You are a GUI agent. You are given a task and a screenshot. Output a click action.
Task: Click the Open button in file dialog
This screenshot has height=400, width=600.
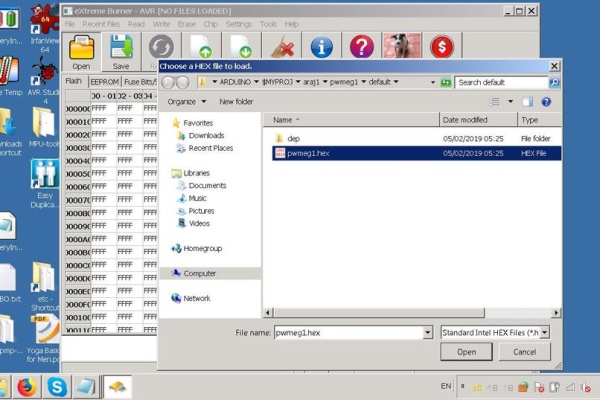pyautogui.click(x=466, y=352)
